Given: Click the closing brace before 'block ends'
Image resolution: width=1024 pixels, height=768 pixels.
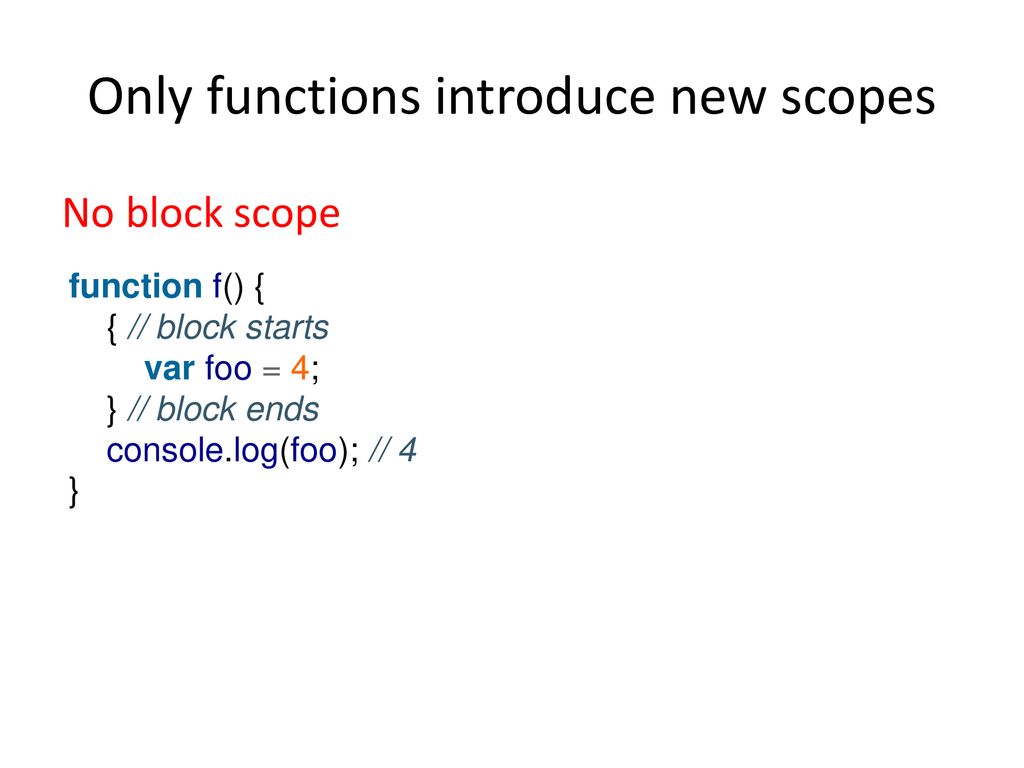Looking at the screenshot, I should coord(112,411).
